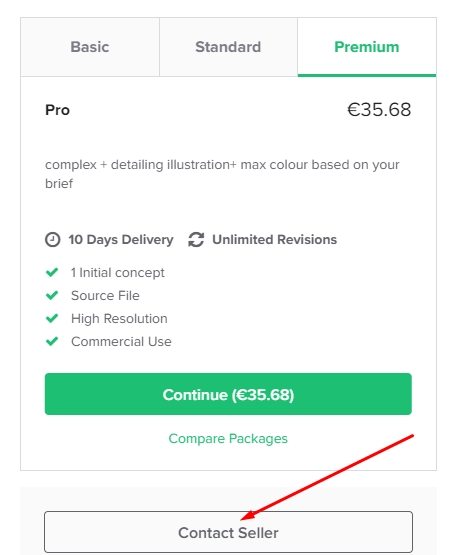Switch to the Basic package tab

point(90,47)
